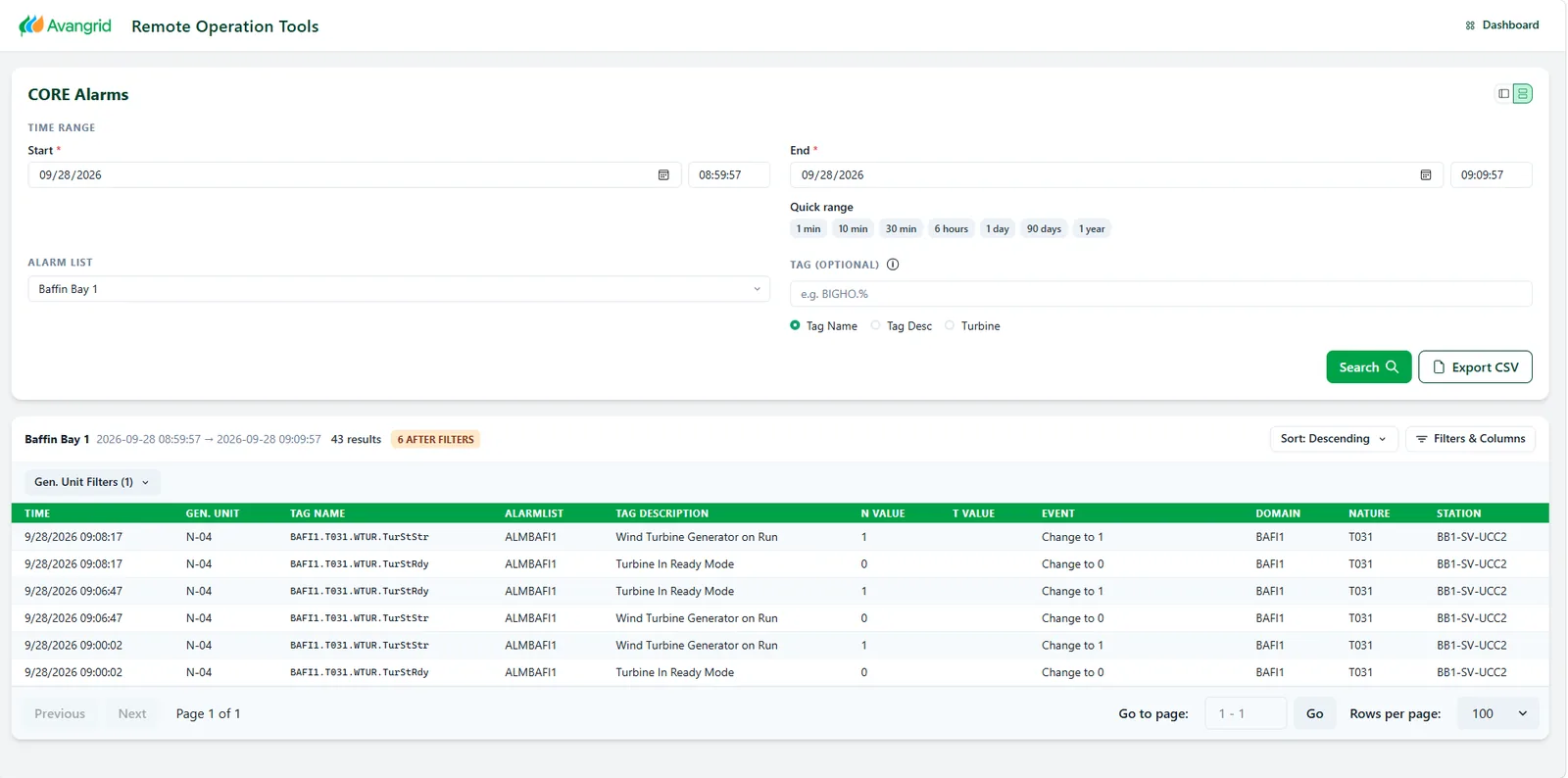Go to the Next page
Image resolution: width=1568 pixels, height=778 pixels.
(132, 713)
